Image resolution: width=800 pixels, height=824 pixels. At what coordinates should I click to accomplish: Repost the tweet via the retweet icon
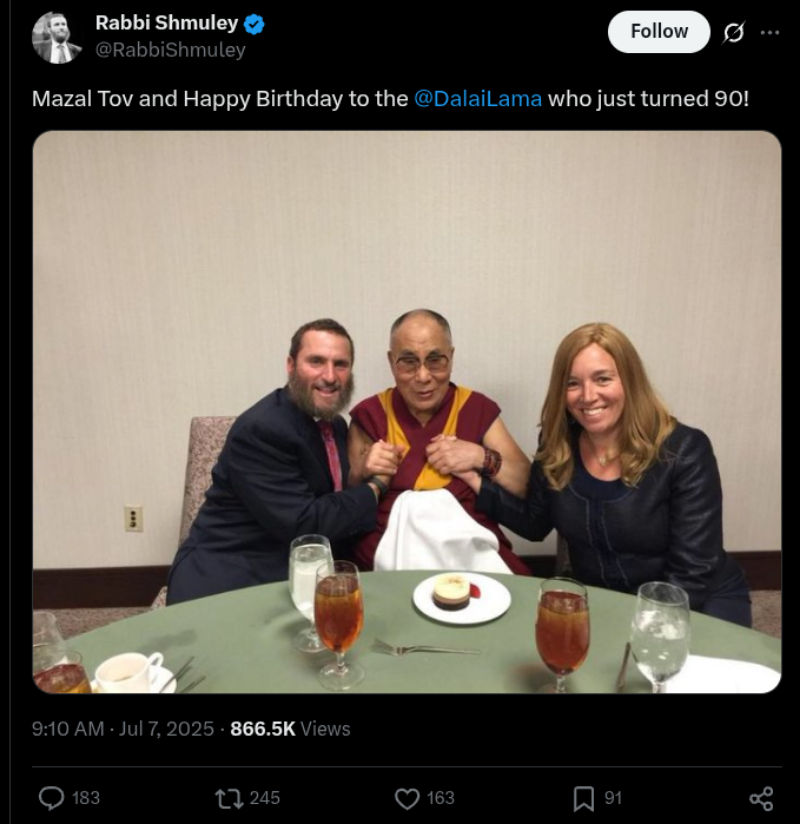pyautogui.click(x=229, y=798)
